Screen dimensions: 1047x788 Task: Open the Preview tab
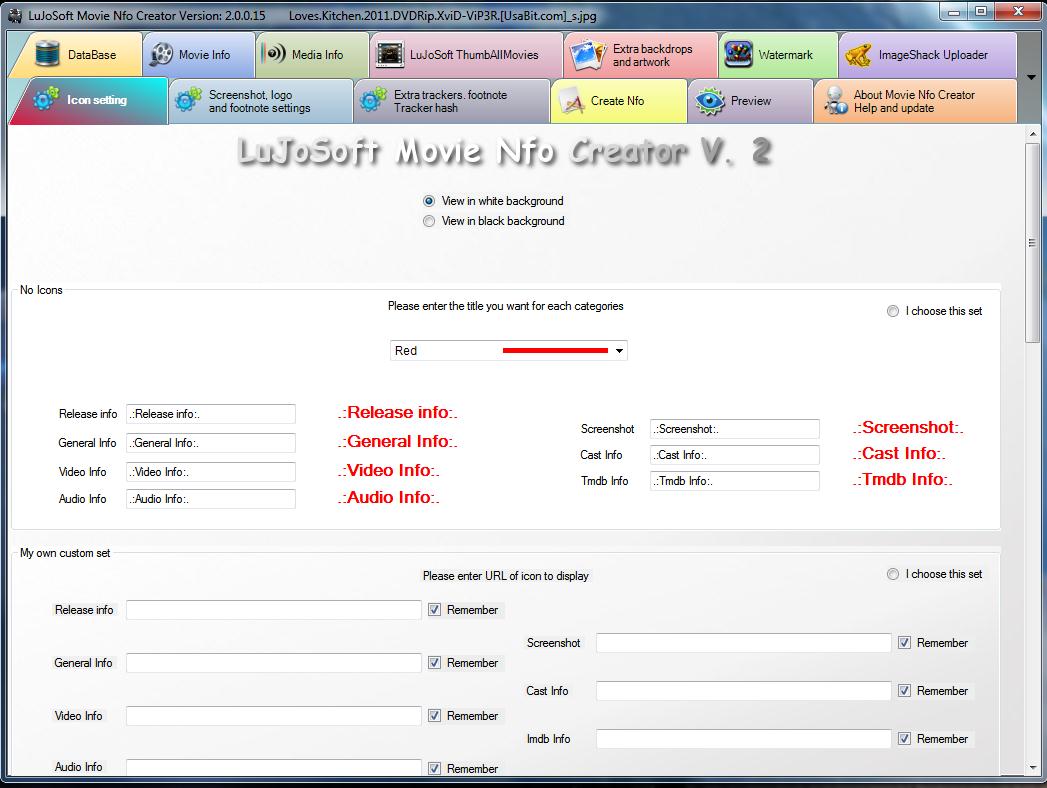click(751, 101)
